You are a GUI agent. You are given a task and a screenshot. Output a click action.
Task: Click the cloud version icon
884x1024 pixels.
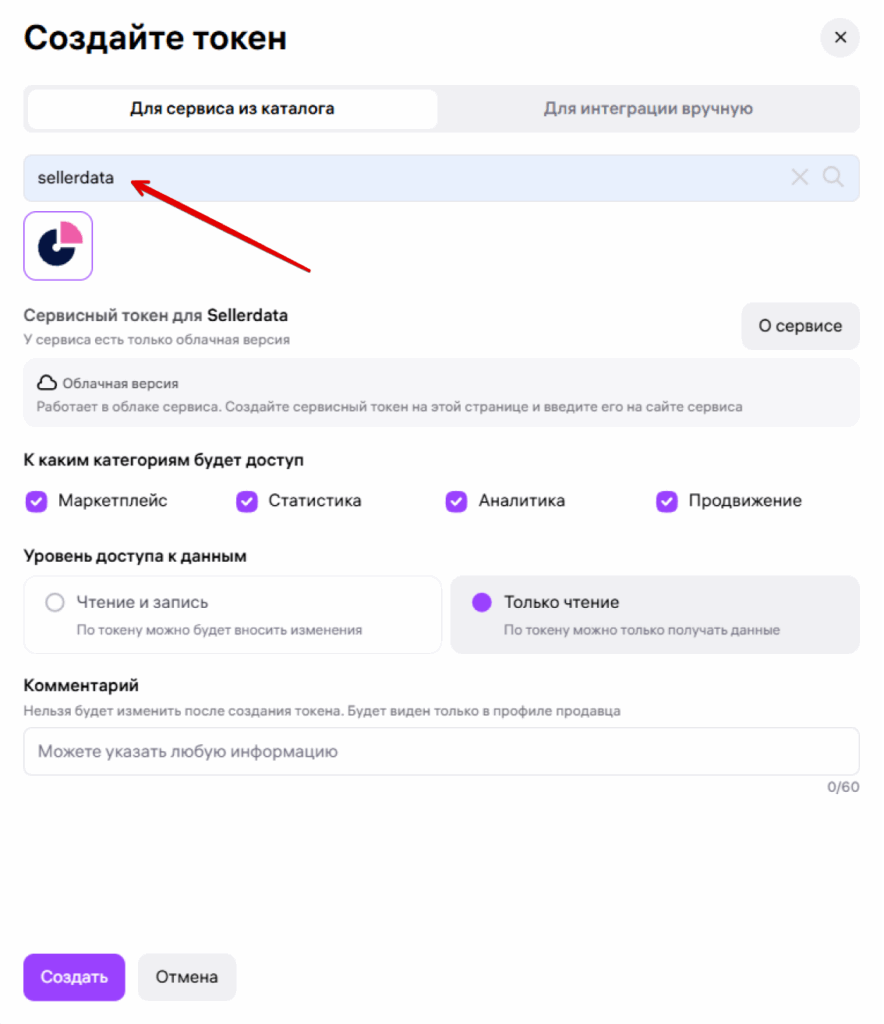46,383
